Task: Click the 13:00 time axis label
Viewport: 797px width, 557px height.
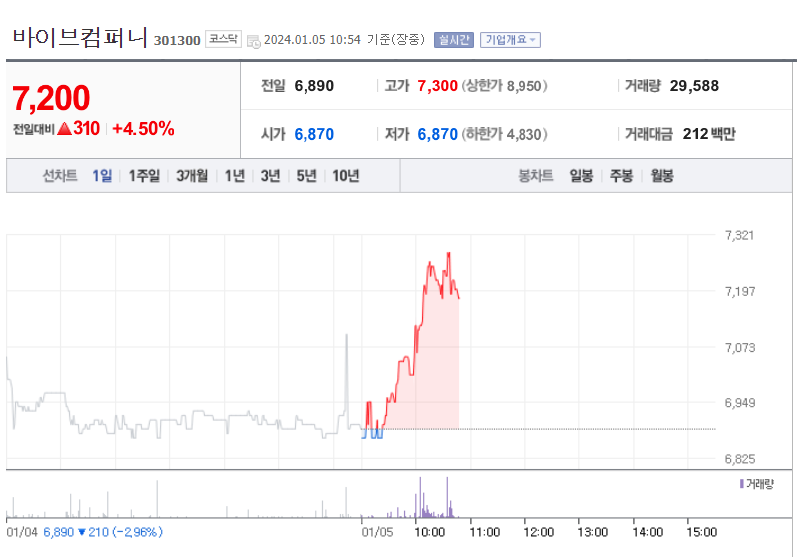Action: pyautogui.click(x=592, y=532)
